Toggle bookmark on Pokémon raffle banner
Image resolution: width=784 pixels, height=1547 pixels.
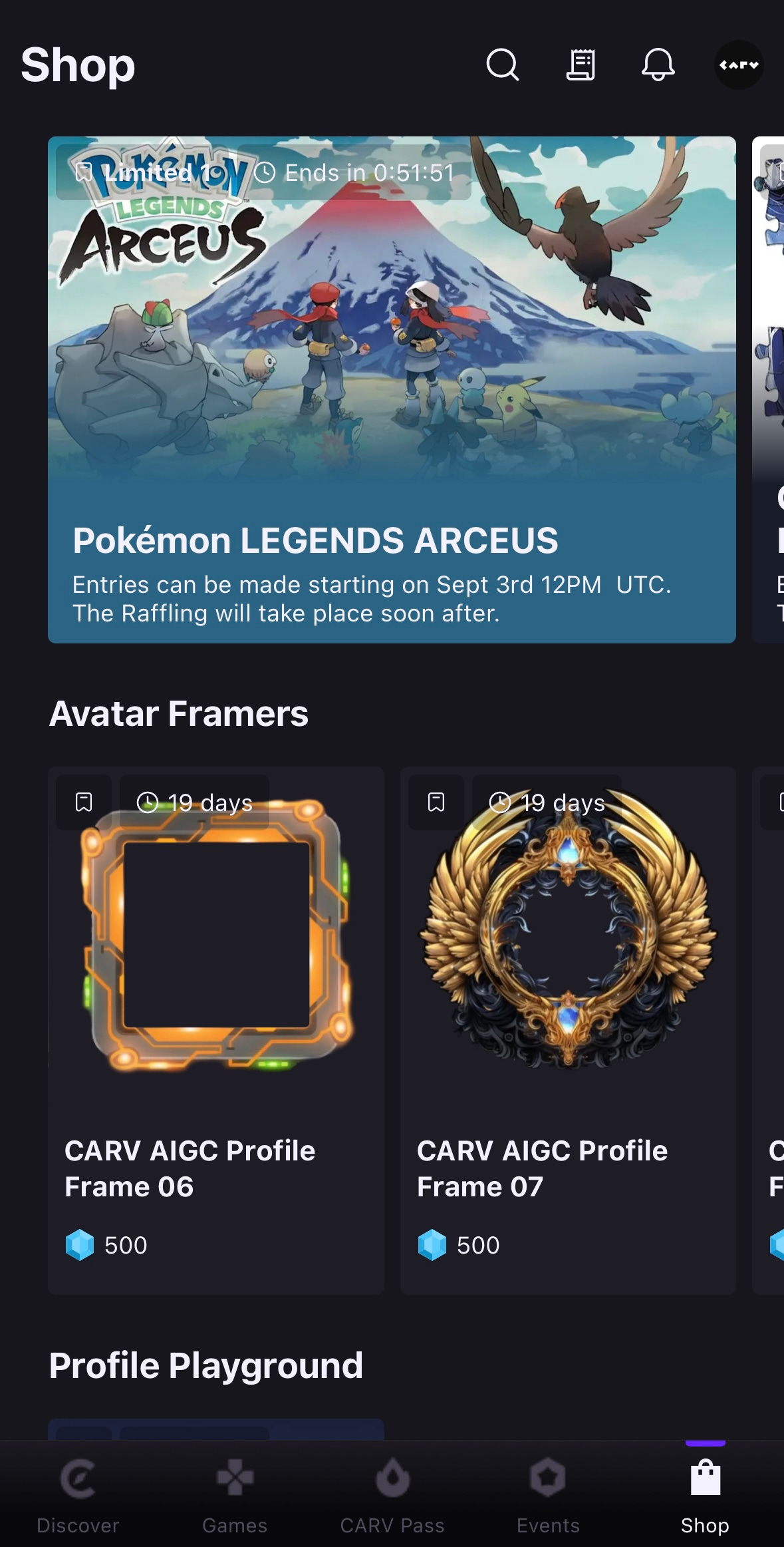pyautogui.click(x=84, y=173)
